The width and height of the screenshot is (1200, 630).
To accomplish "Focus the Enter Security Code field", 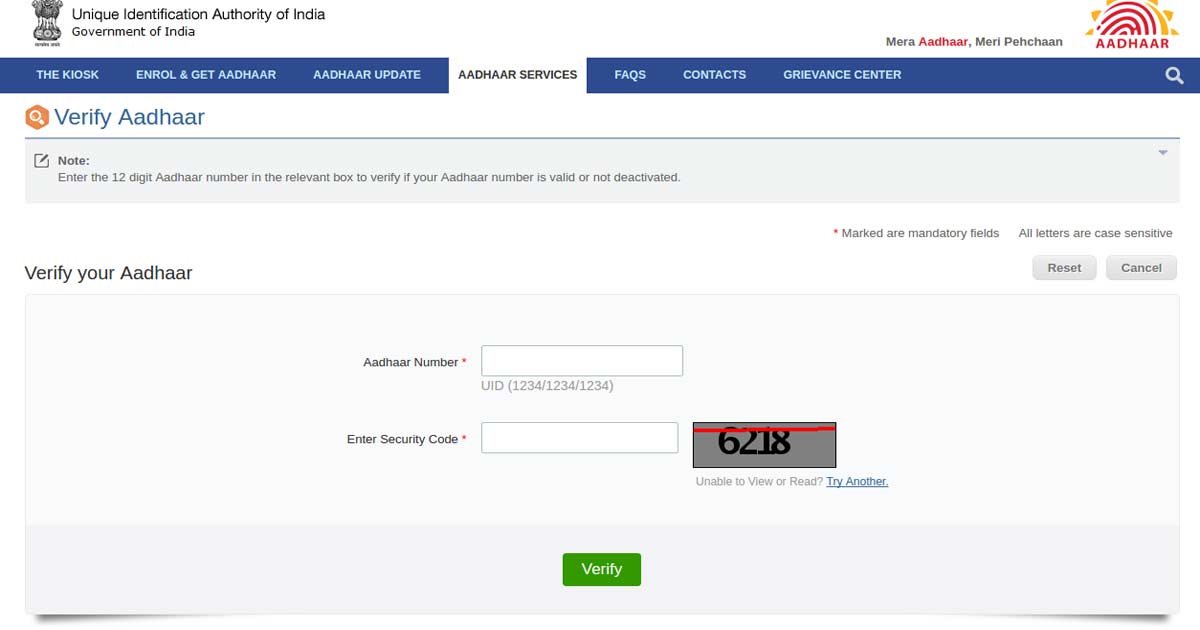I will point(580,438).
